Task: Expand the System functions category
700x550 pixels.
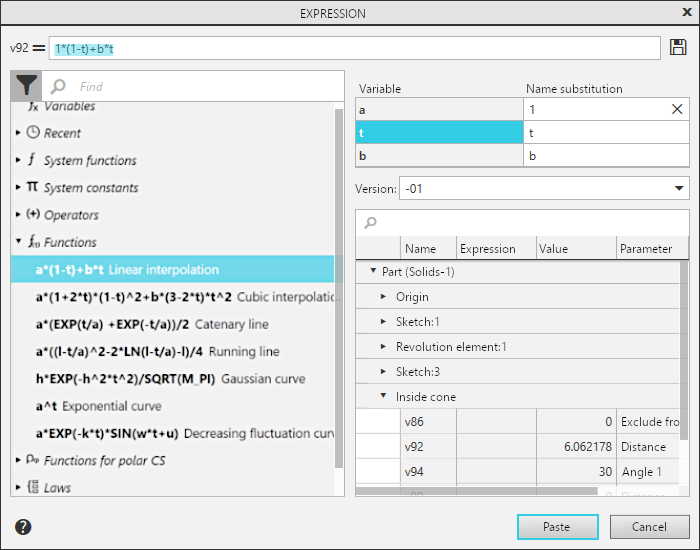Action: pyautogui.click(x=18, y=160)
